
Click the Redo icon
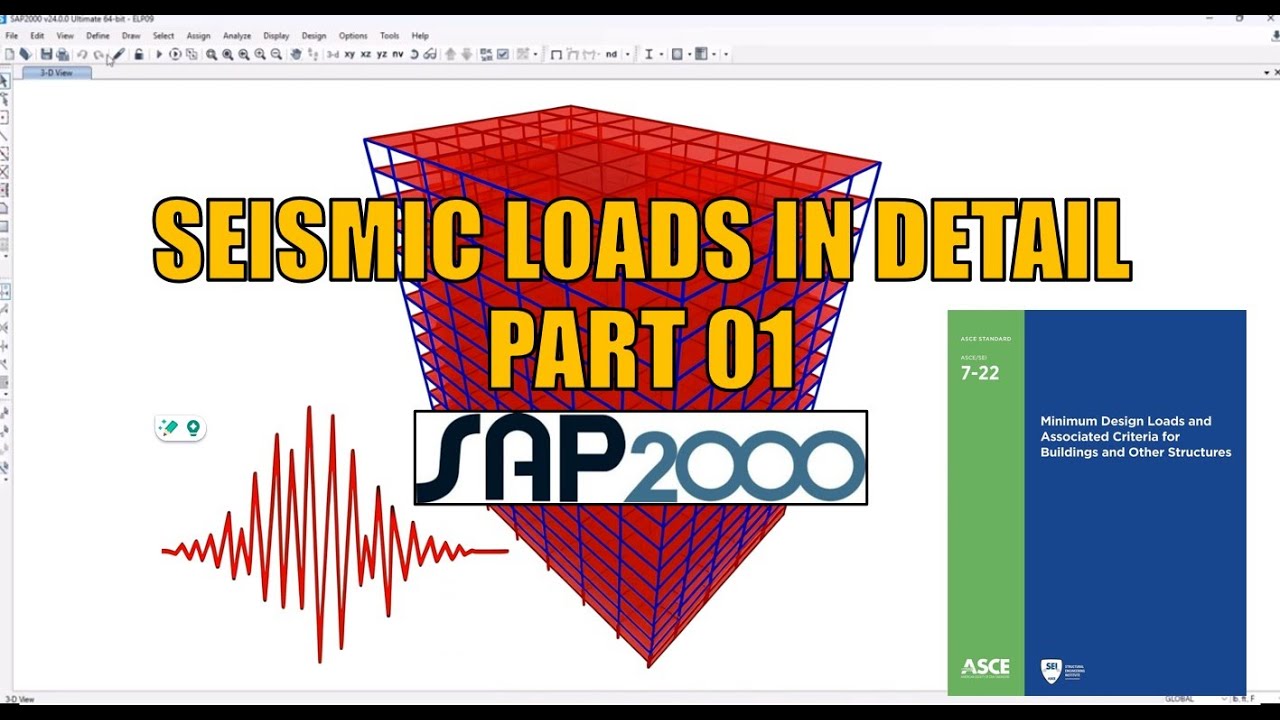pyautogui.click(x=98, y=54)
